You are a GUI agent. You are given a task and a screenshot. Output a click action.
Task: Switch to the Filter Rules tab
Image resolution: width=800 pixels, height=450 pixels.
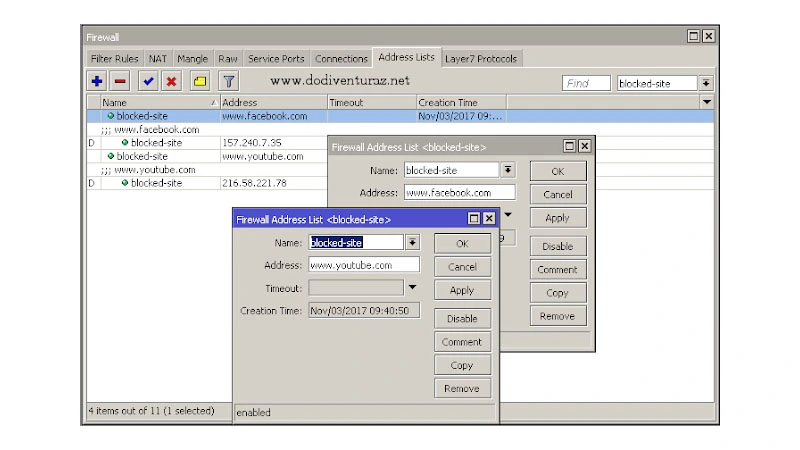click(115, 59)
